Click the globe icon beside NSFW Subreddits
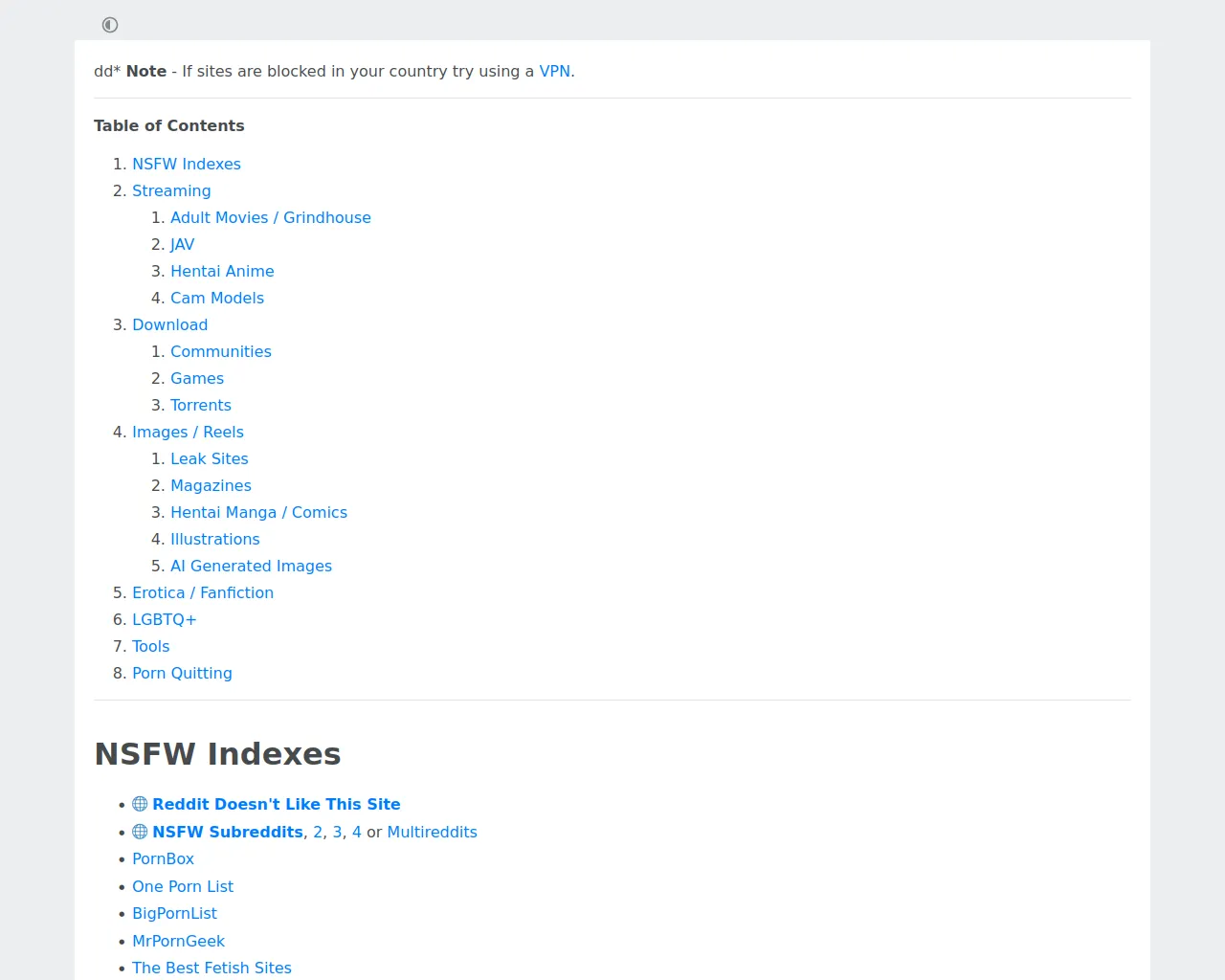Viewport: 1225px width, 980px height. 140,832
